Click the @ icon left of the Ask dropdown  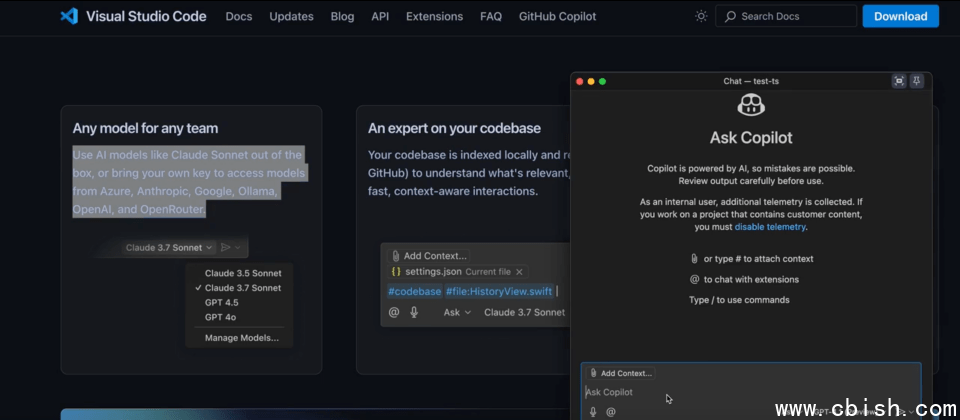pos(394,312)
